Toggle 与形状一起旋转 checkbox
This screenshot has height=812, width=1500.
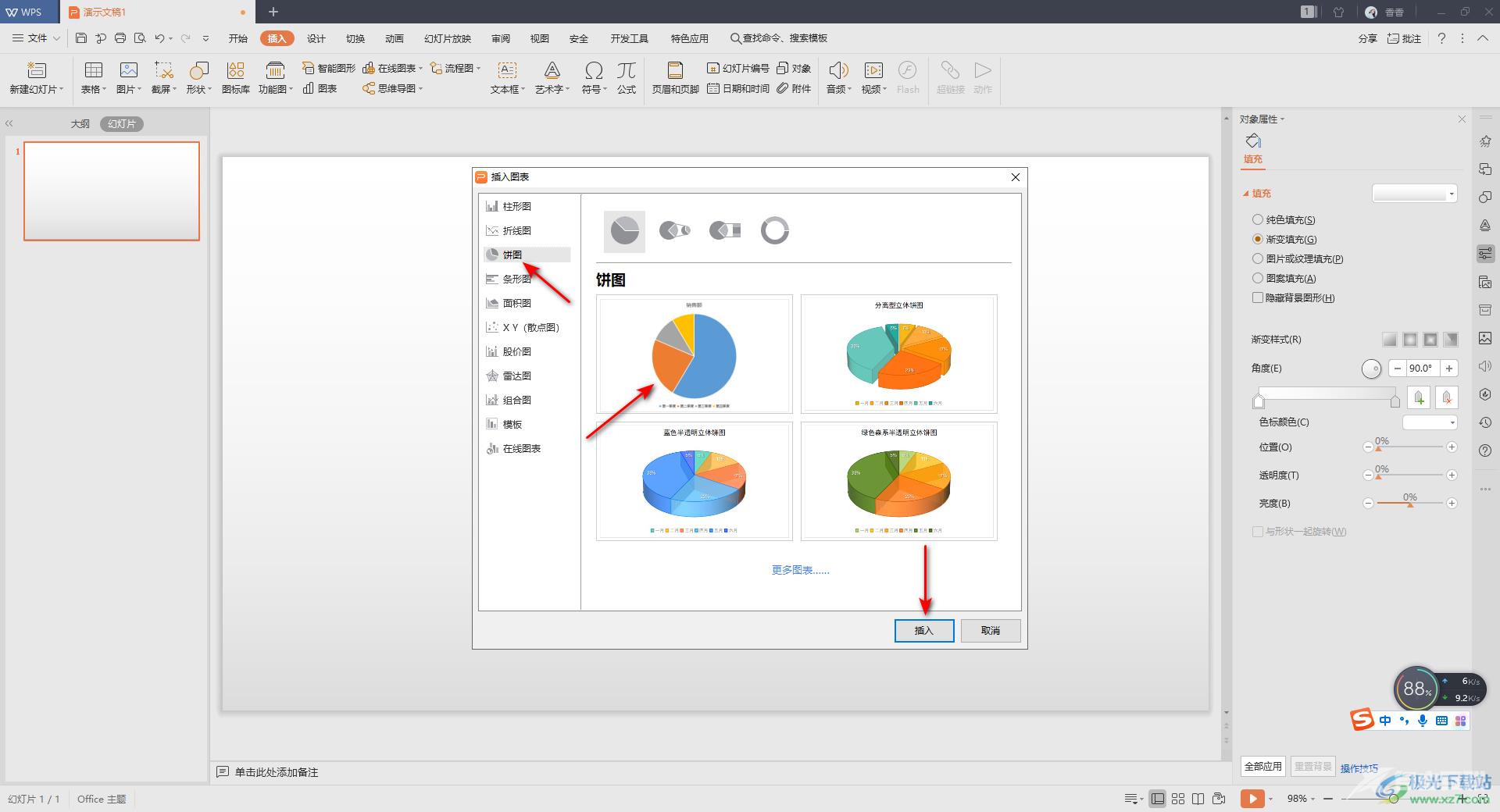[x=1258, y=532]
